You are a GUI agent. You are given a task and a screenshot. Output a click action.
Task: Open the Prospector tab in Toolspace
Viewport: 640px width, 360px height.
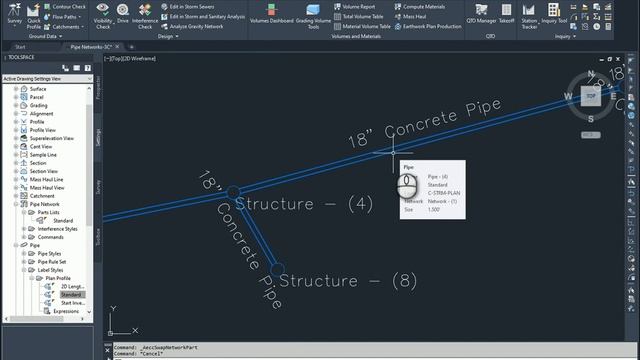tap(98, 88)
